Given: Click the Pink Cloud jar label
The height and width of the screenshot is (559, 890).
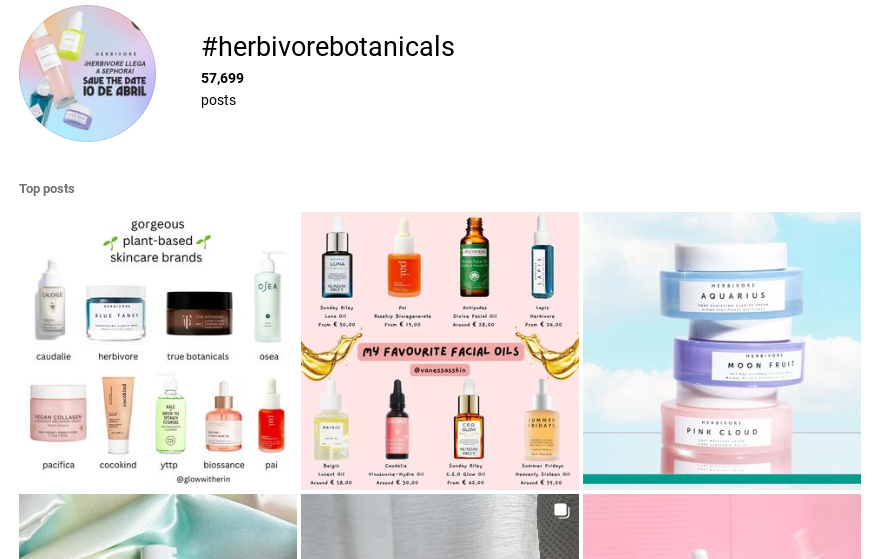Looking at the screenshot, I should pyautogui.click(x=721, y=432).
